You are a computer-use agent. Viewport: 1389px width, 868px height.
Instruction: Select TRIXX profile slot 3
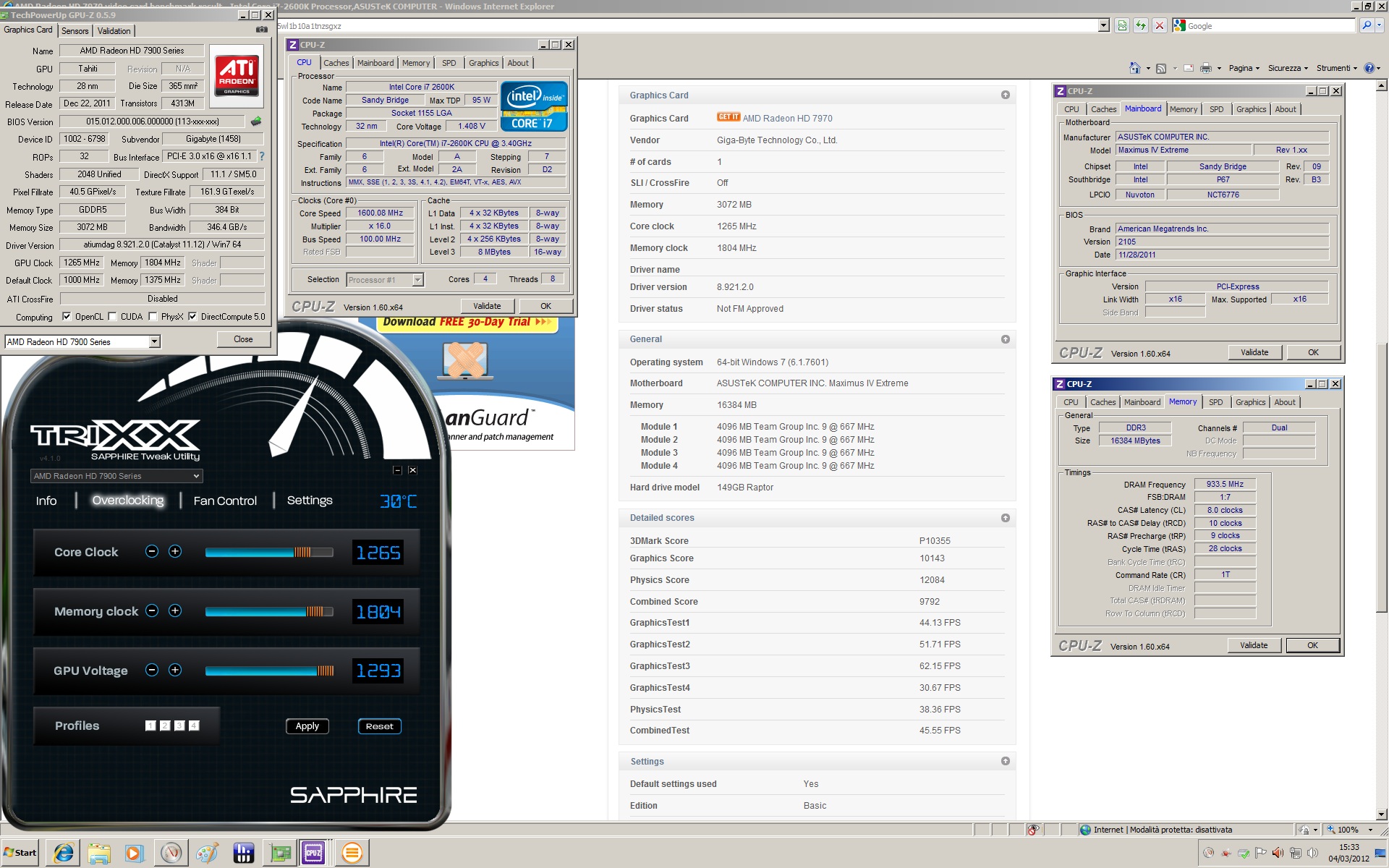pos(179,726)
